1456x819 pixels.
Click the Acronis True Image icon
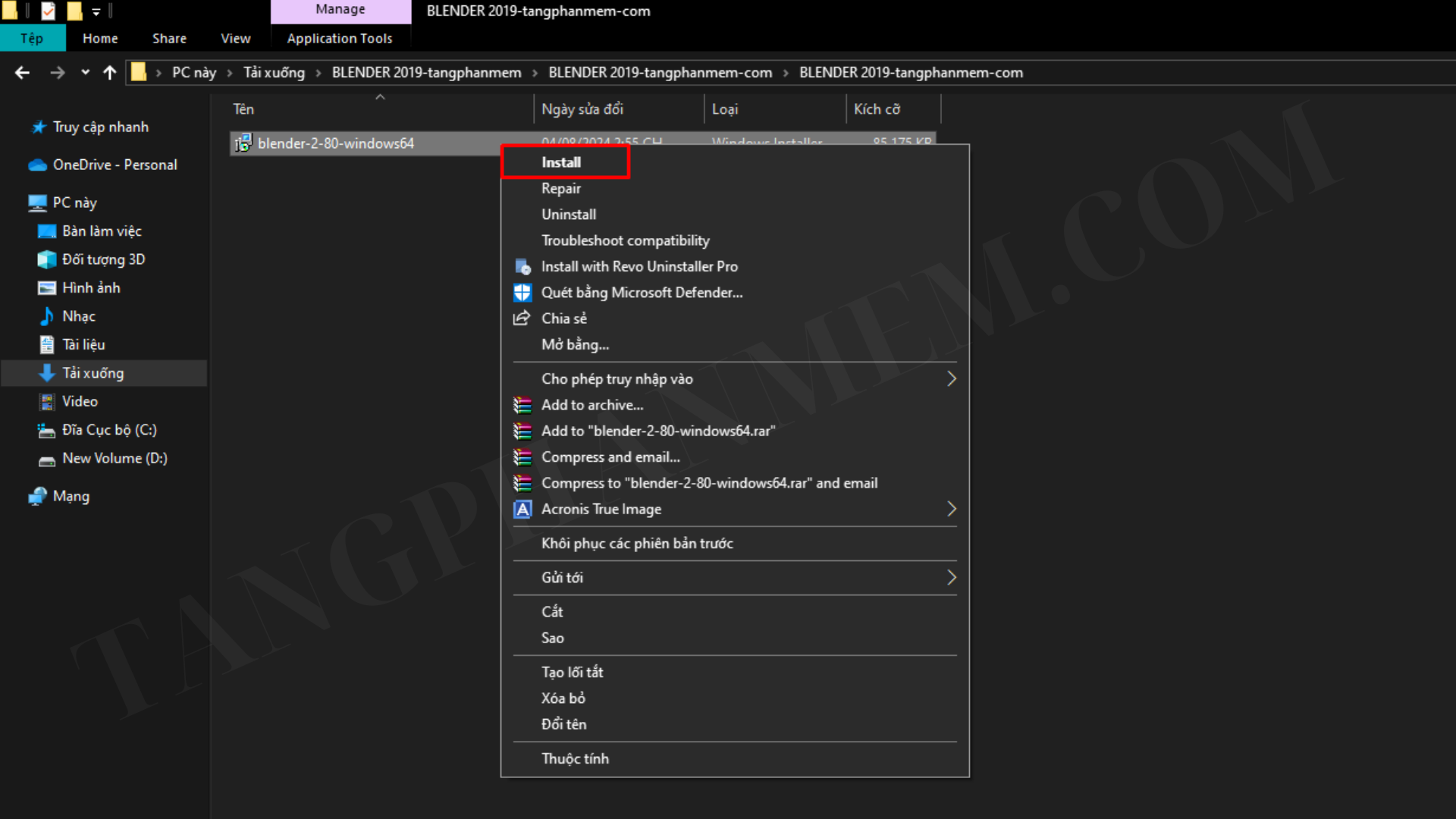(x=522, y=510)
